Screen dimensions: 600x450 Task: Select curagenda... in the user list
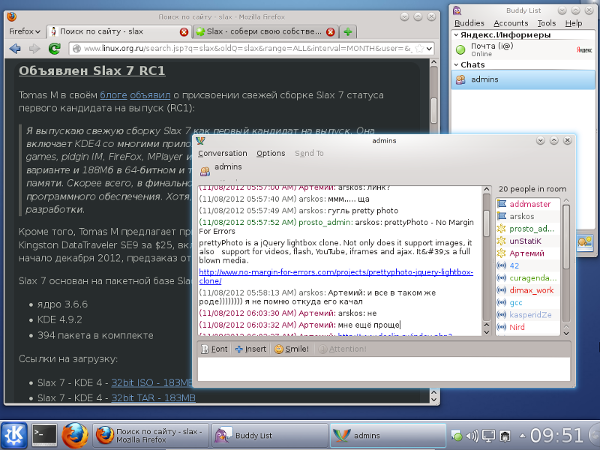click(x=528, y=278)
